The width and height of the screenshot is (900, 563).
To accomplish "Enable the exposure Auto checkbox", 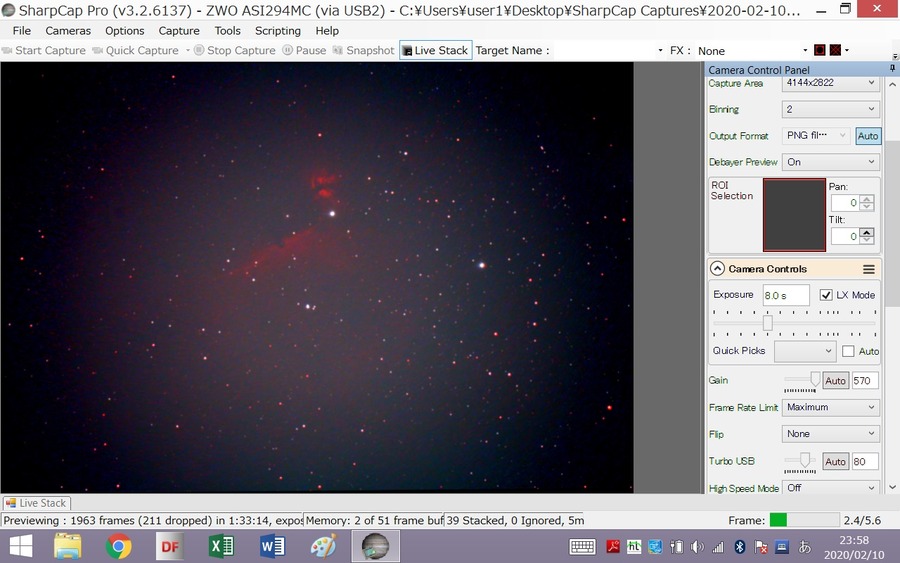I will click(848, 351).
